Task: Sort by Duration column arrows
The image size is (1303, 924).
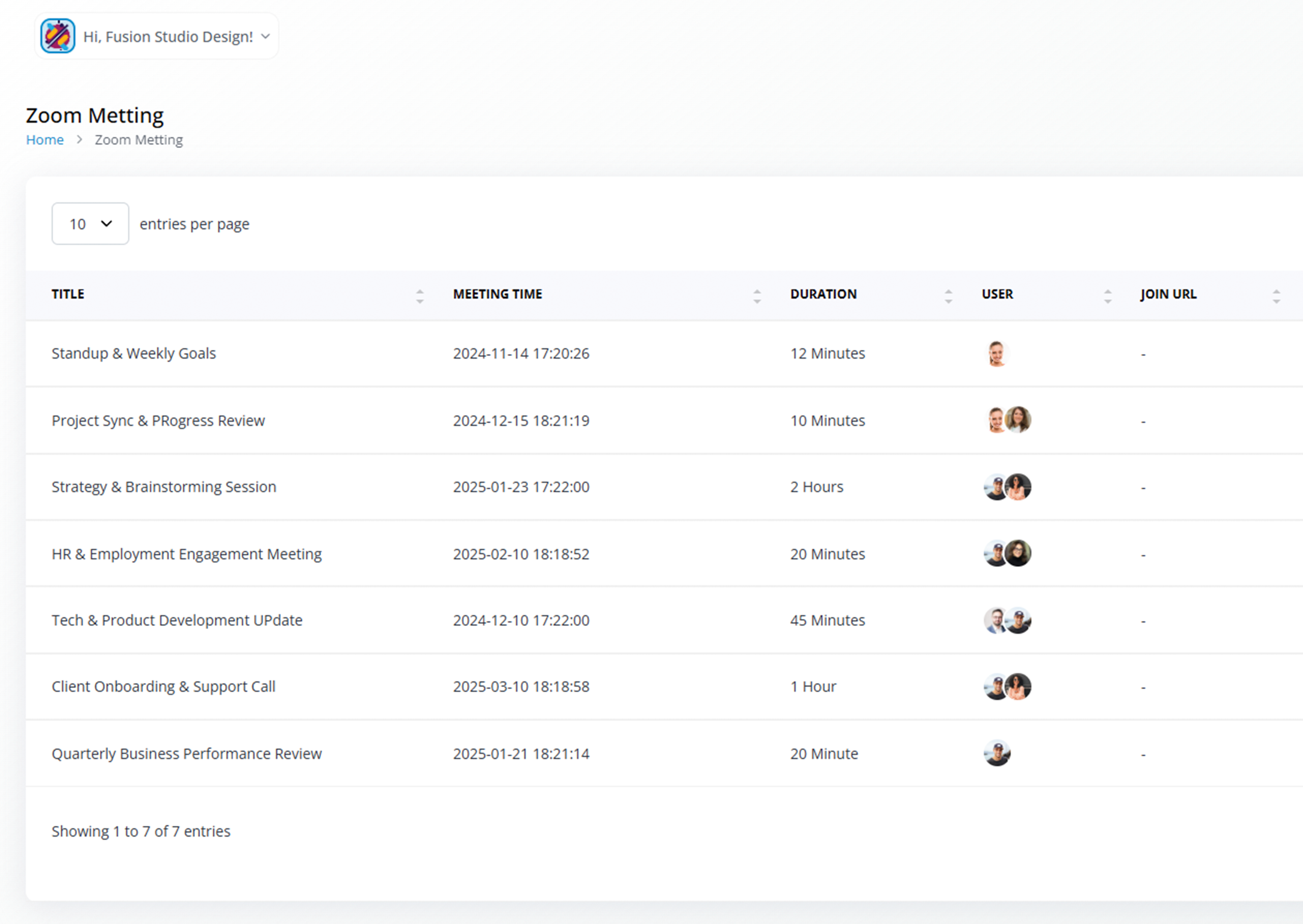Action: (948, 296)
